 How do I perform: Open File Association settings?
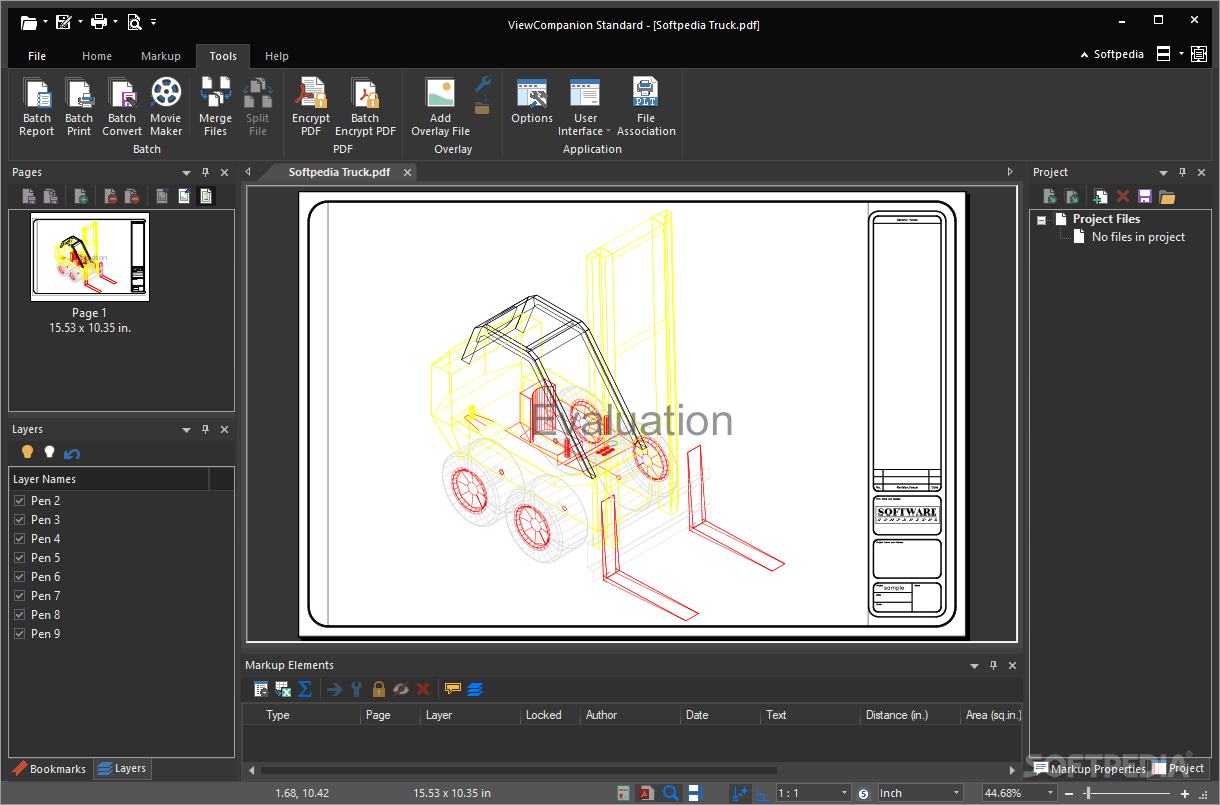(646, 108)
